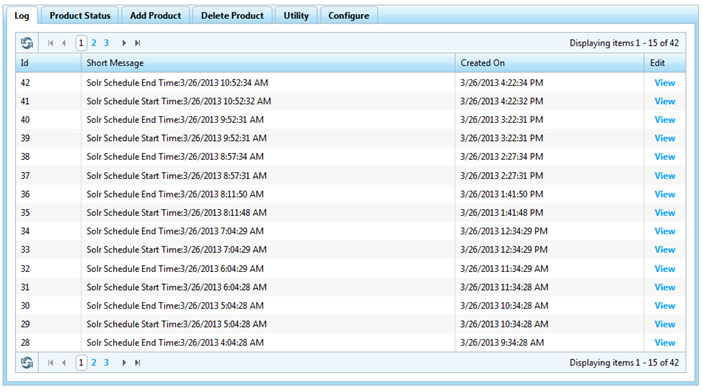View log entry with Id 30
This screenshot has height=392, width=703.
click(x=665, y=305)
